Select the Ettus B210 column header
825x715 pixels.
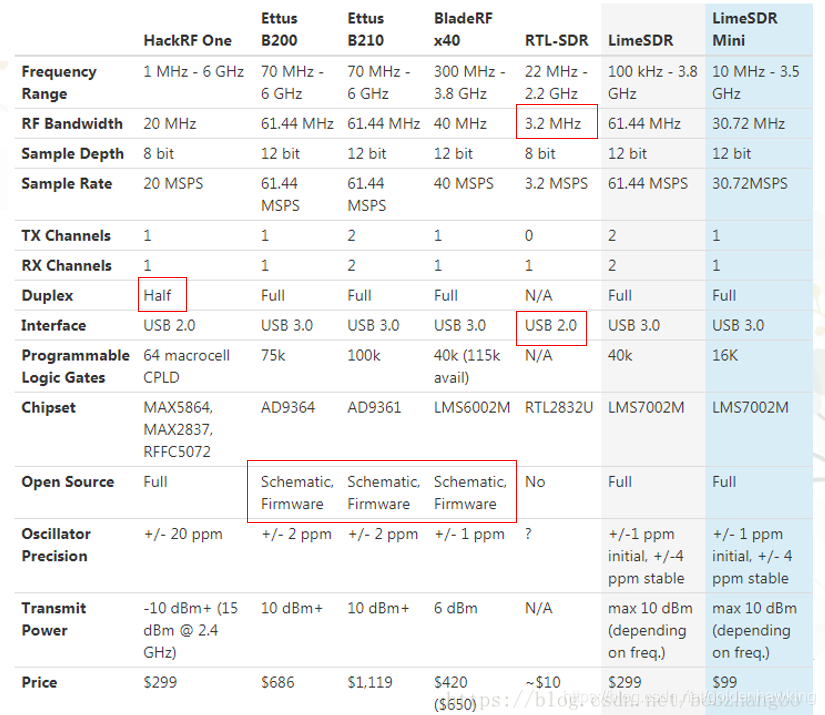(366, 29)
